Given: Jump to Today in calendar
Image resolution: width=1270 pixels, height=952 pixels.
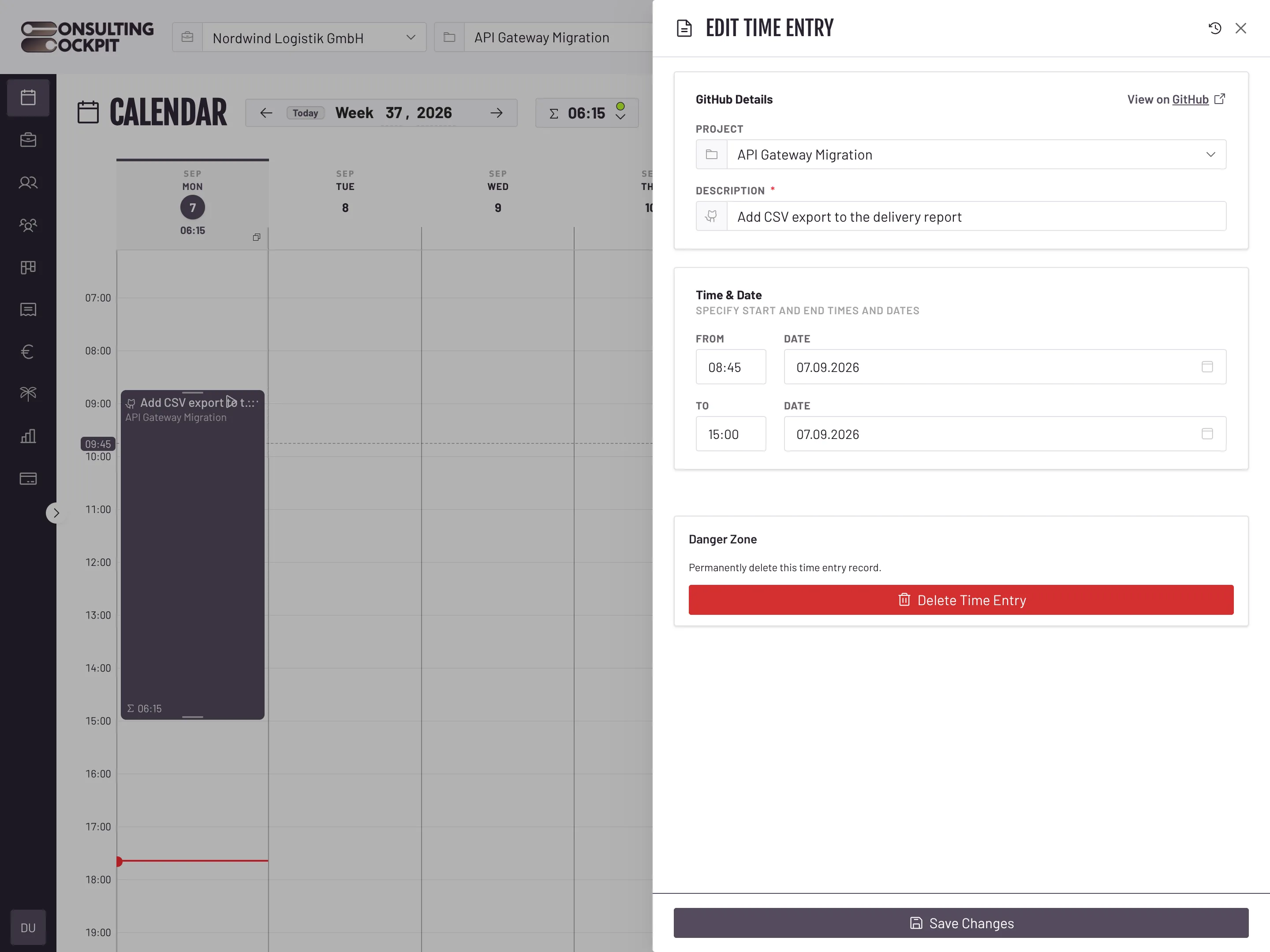Looking at the screenshot, I should [306, 113].
